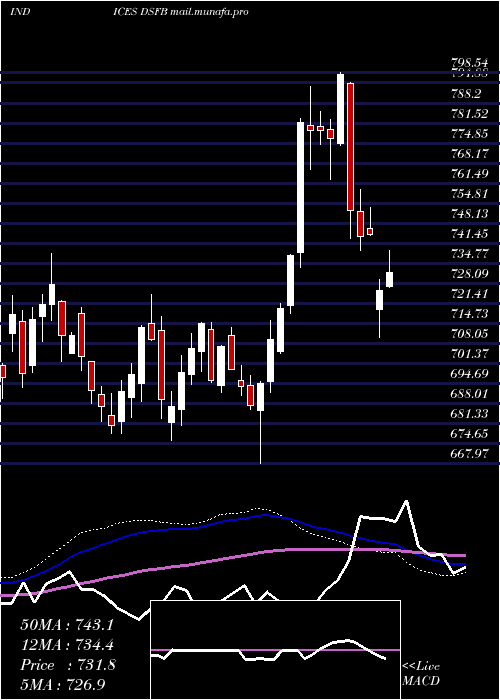Image resolution: width=500 pixels, height=700 pixels.
Task: Click the 721.41 price label
Action: point(469,294)
